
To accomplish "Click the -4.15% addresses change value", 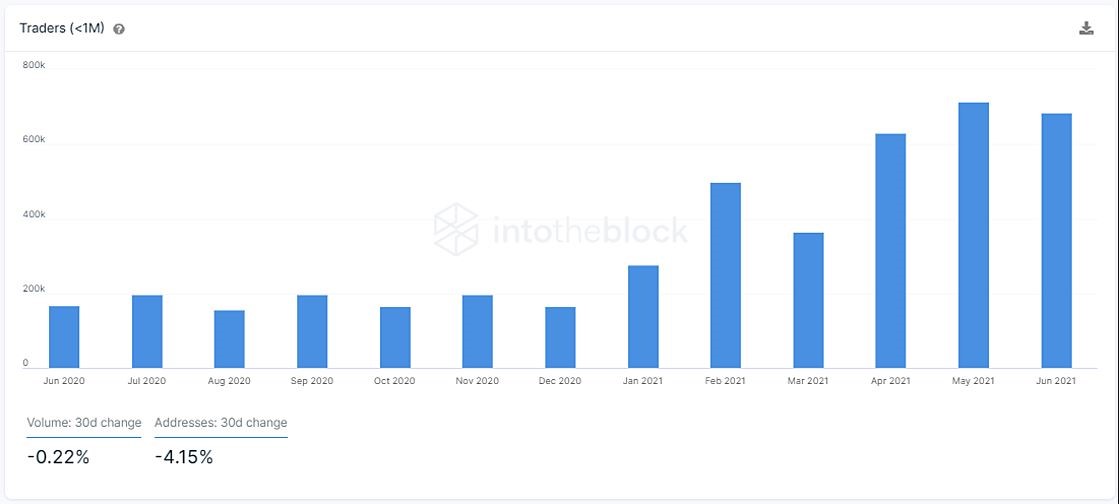I will 184,457.
